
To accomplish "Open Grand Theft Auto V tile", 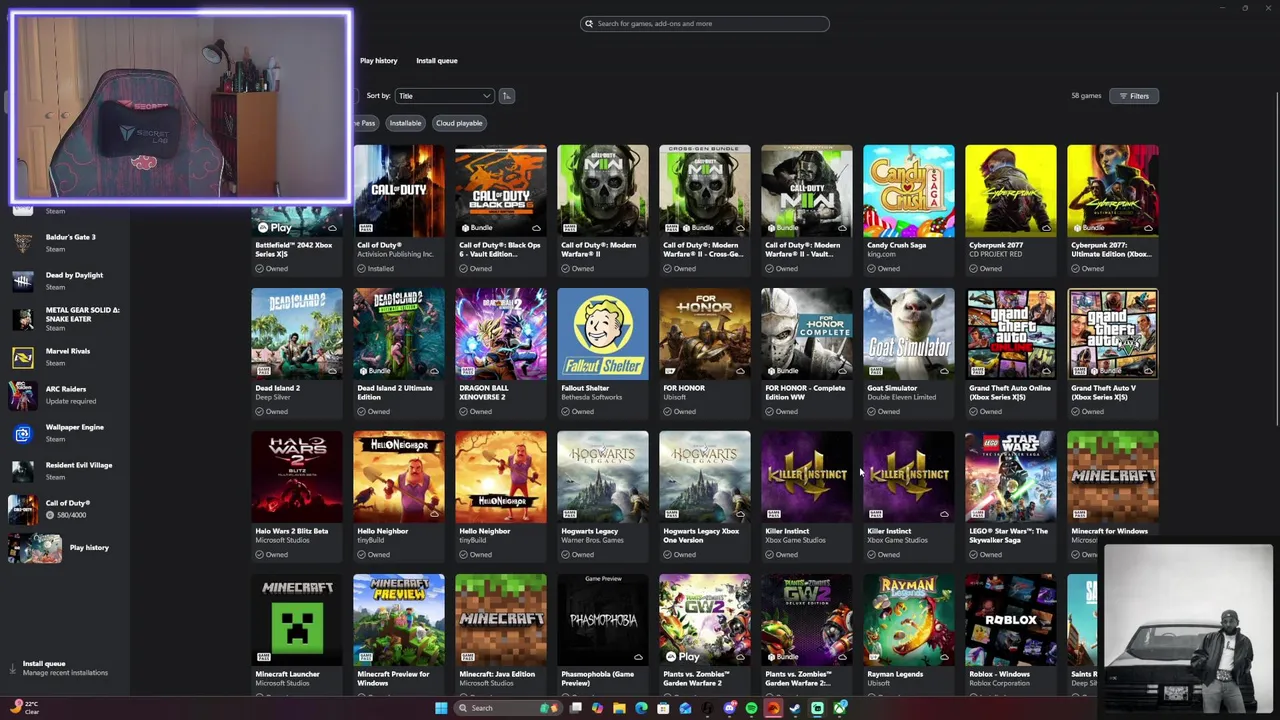I will pos(1113,352).
